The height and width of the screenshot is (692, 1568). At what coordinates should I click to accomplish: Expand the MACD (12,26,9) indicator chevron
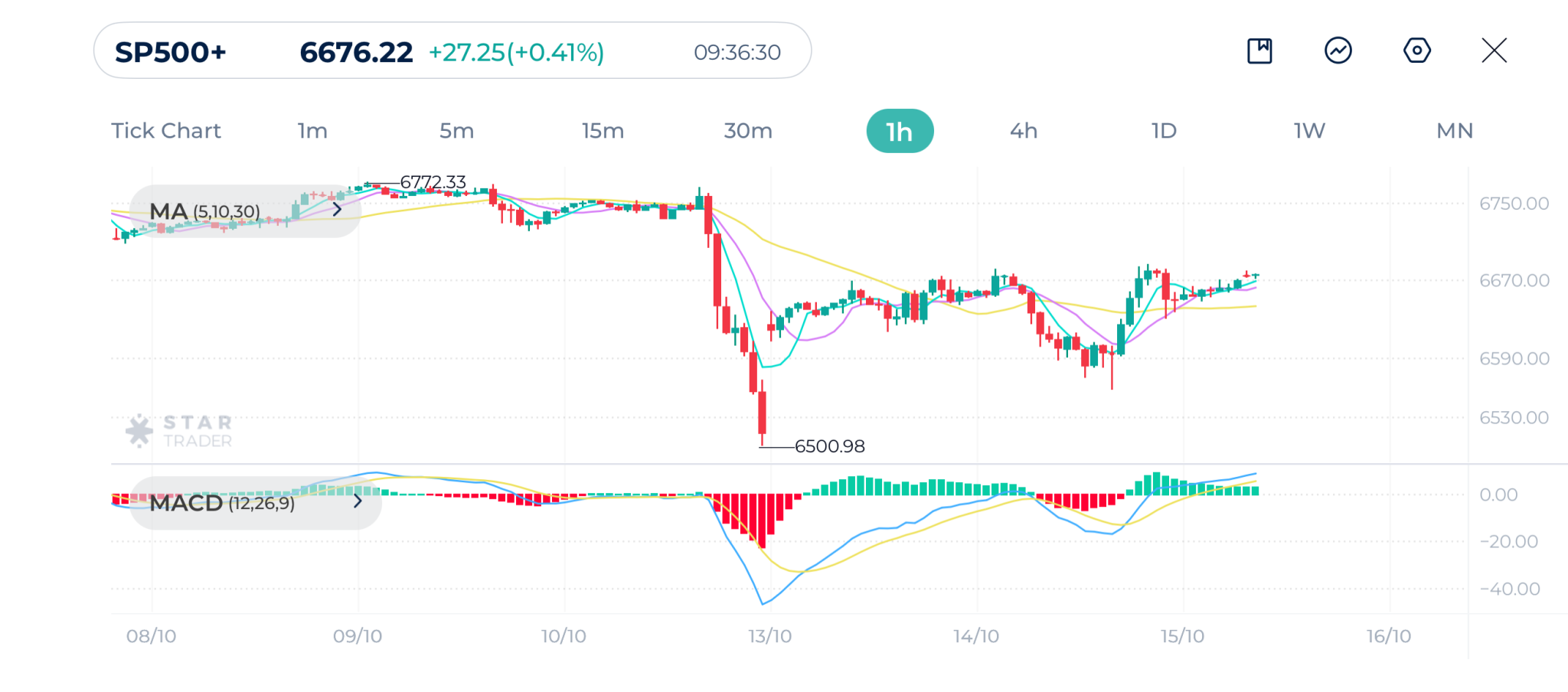click(x=358, y=501)
